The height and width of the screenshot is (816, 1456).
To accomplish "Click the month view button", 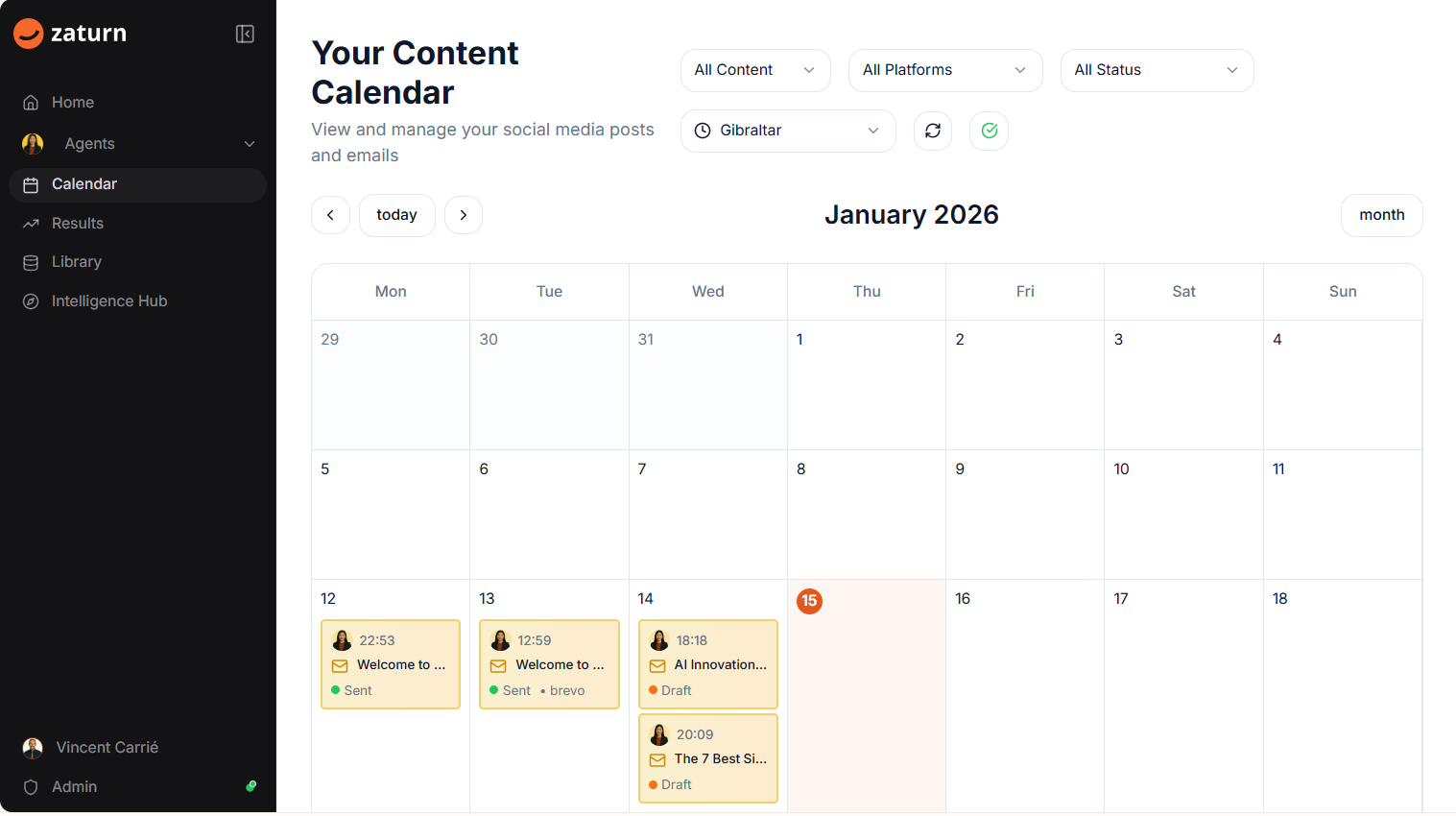I will (1381, 215).
